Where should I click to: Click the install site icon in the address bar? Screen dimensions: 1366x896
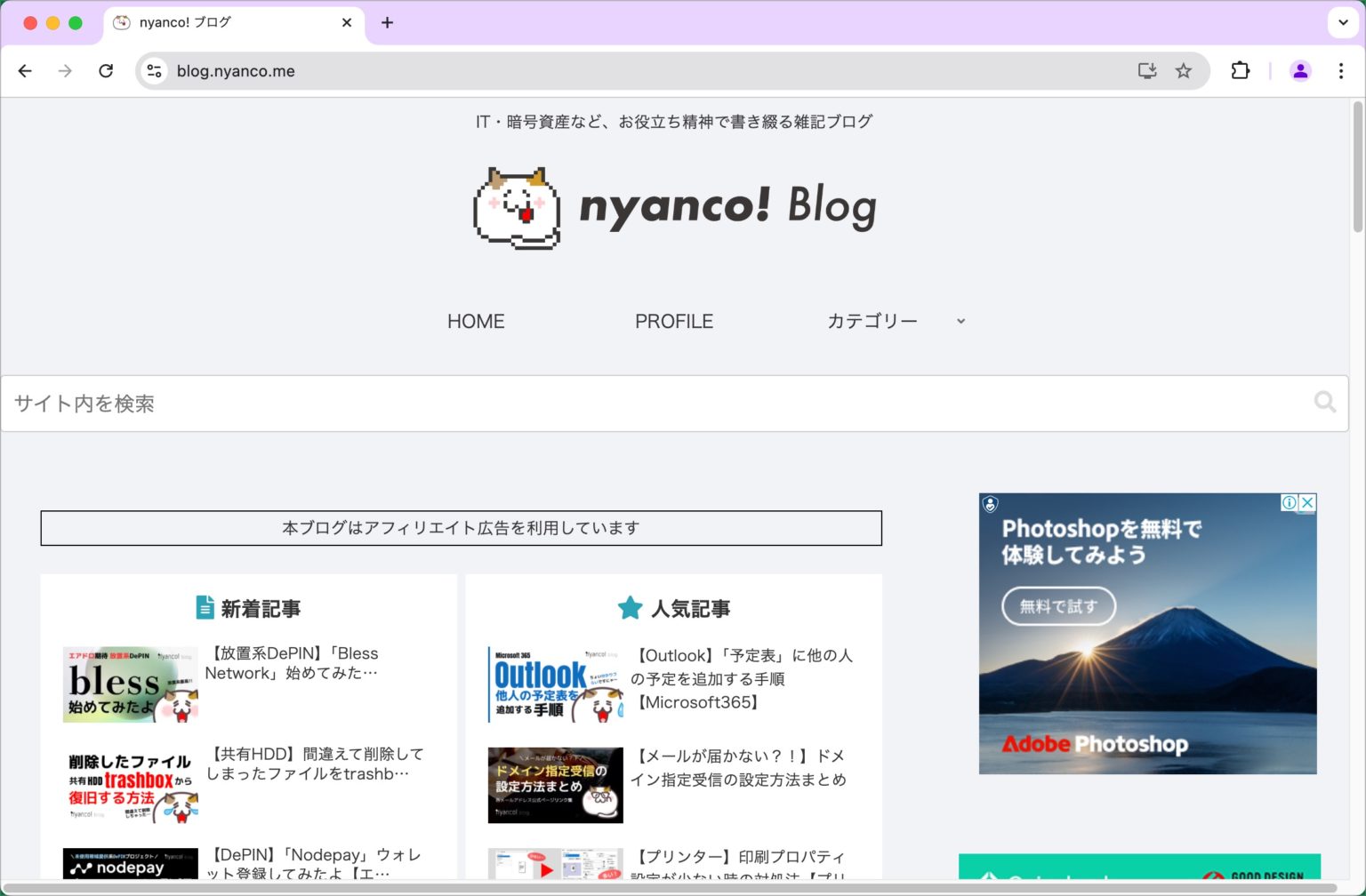pos(1146,70)
